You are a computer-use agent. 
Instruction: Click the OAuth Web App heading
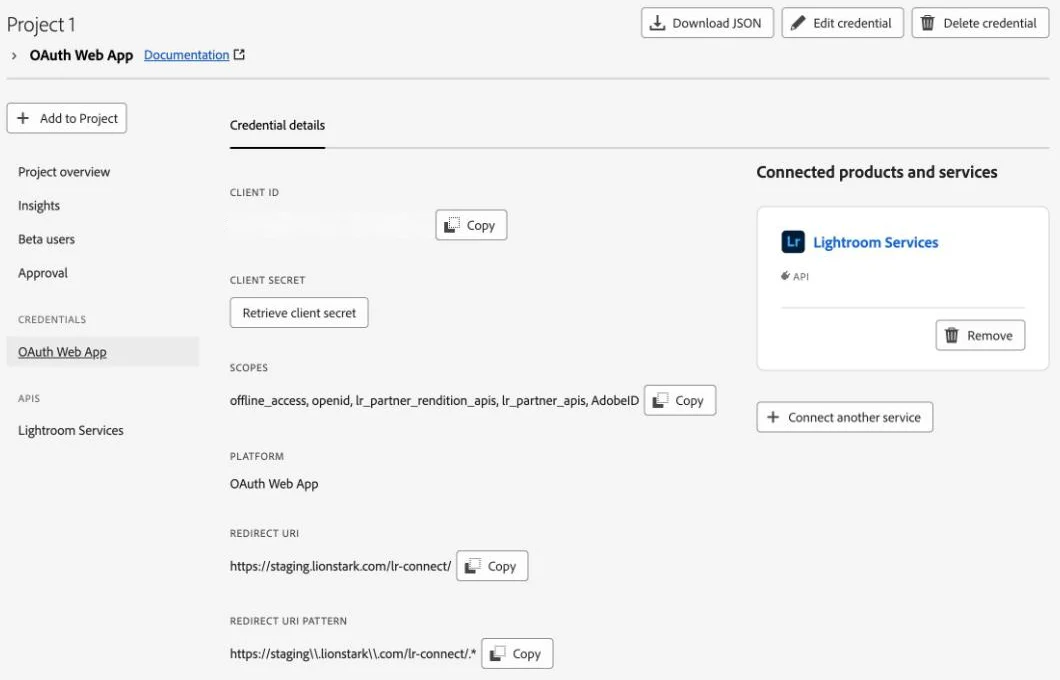[81, 55]
